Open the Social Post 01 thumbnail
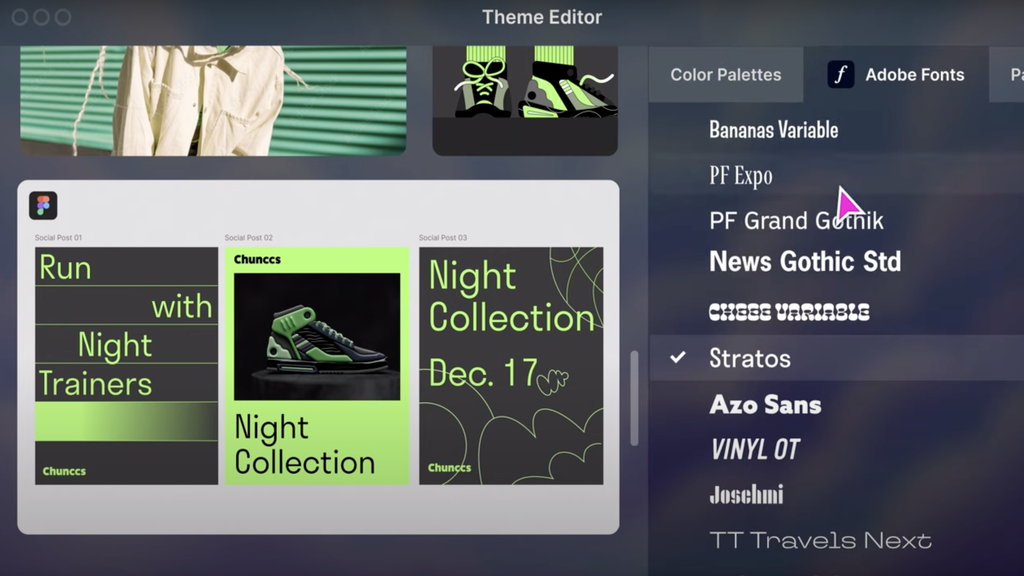 pyautogui.click(x=127, y=366)
